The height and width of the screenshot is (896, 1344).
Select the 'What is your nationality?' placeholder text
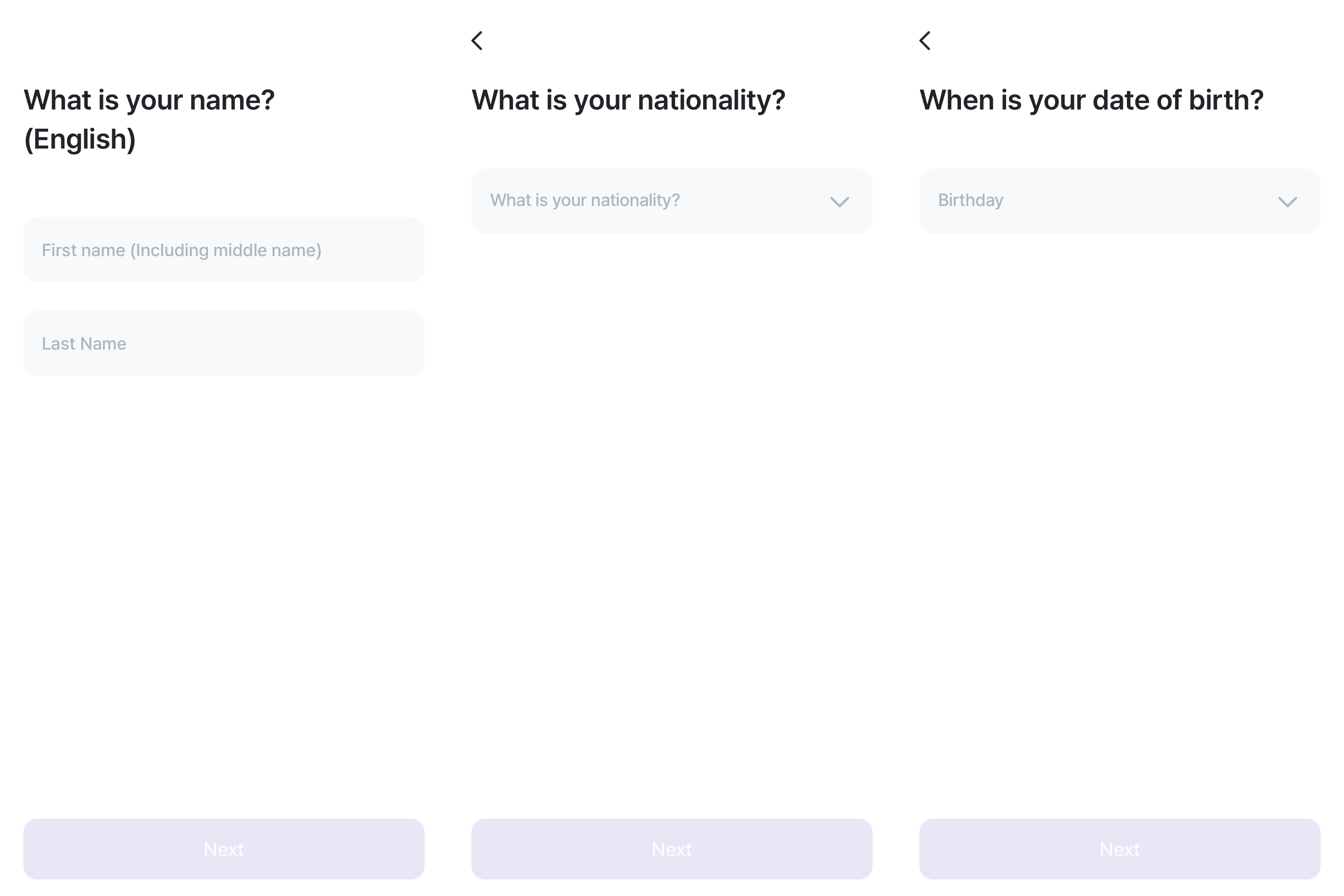click(585, 201)
